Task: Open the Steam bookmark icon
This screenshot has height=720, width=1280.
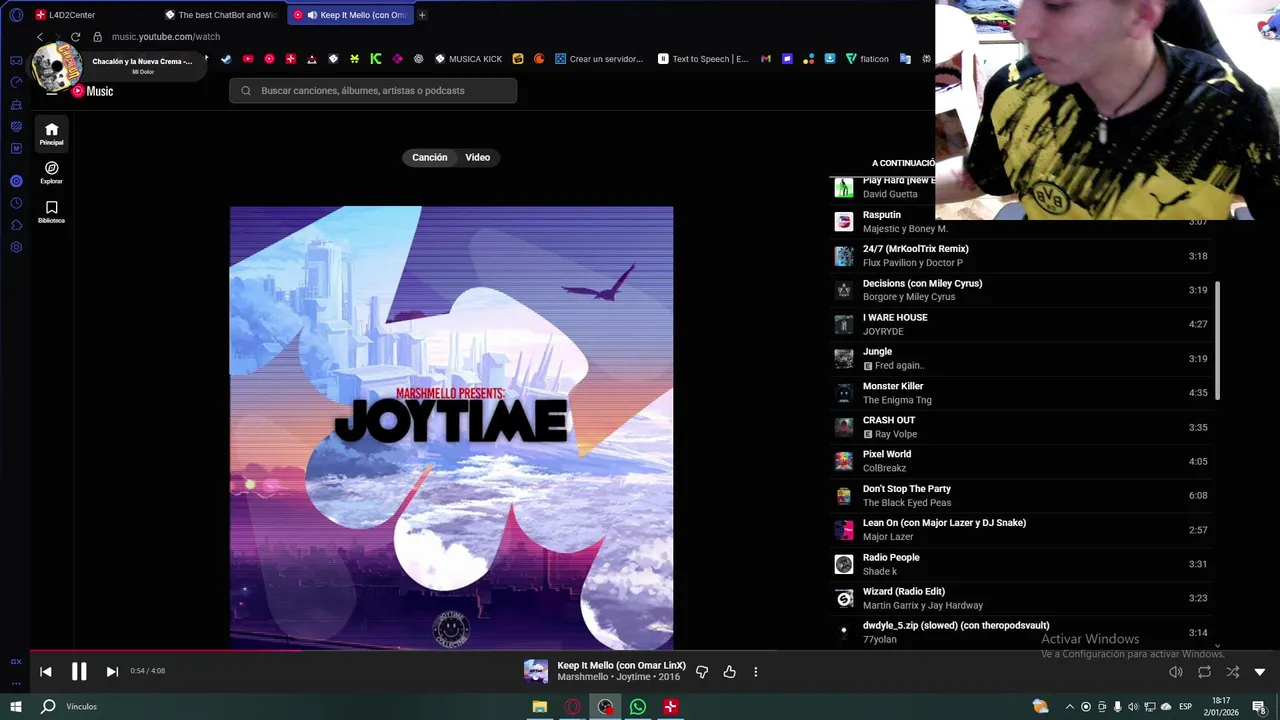Action: [226, 59]
